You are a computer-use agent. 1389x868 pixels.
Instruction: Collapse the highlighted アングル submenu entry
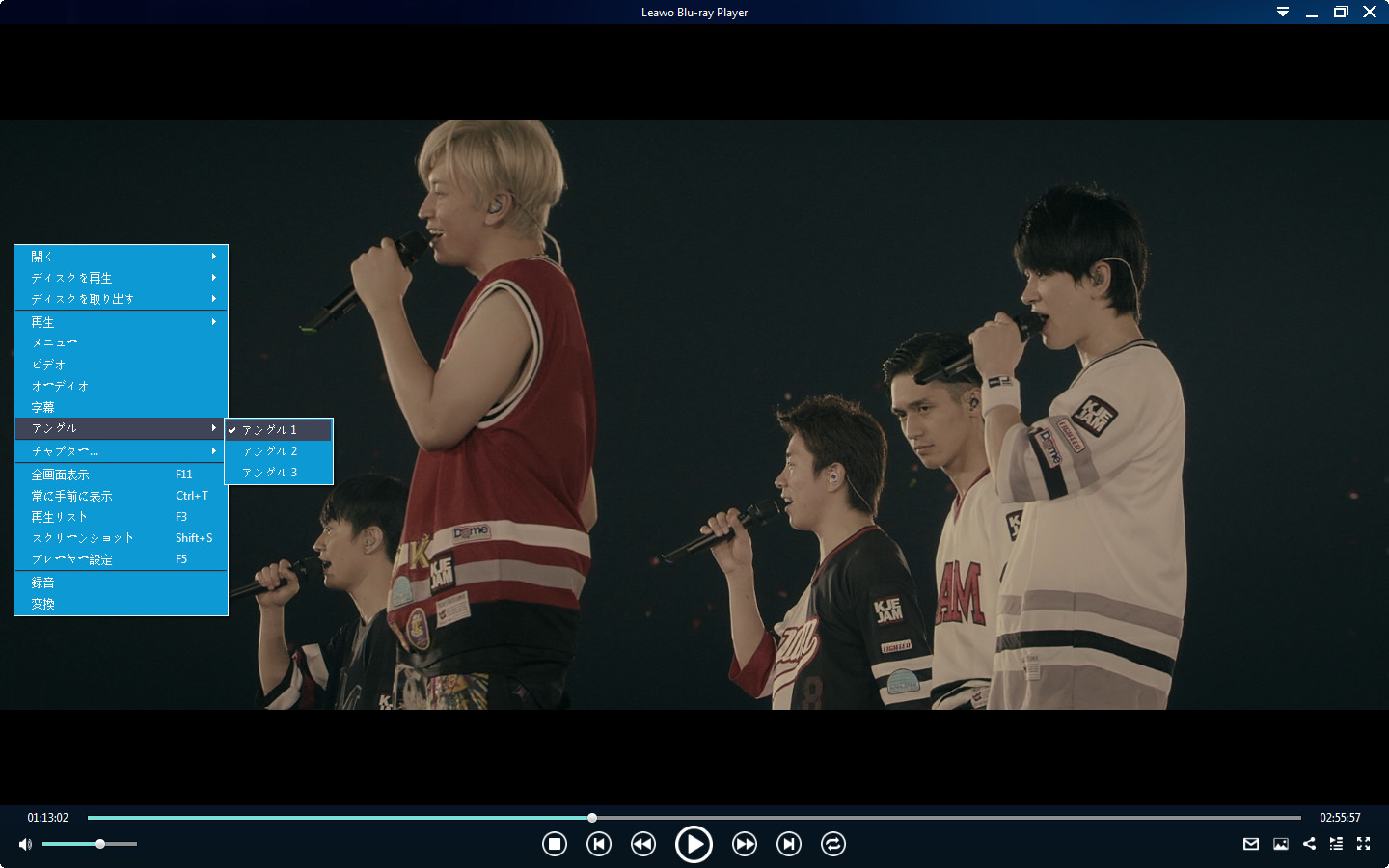(121, 428)
